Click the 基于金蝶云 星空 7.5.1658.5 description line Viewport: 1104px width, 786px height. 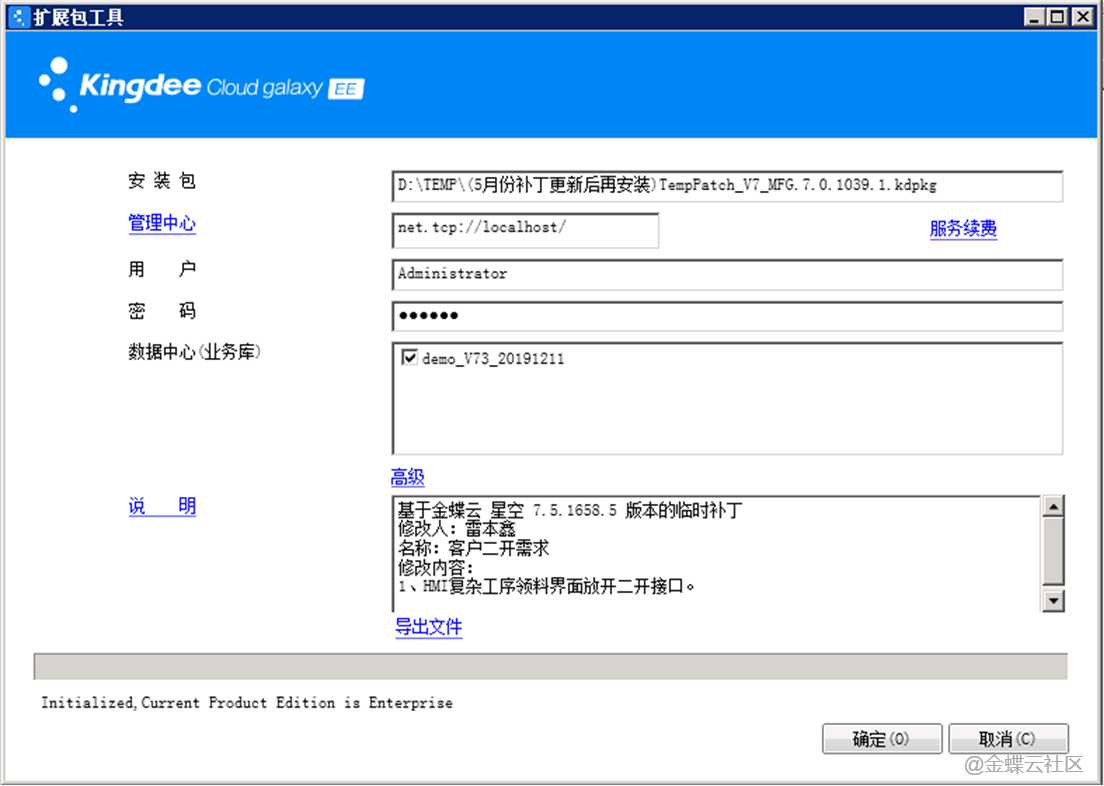(x=570, y=510)
